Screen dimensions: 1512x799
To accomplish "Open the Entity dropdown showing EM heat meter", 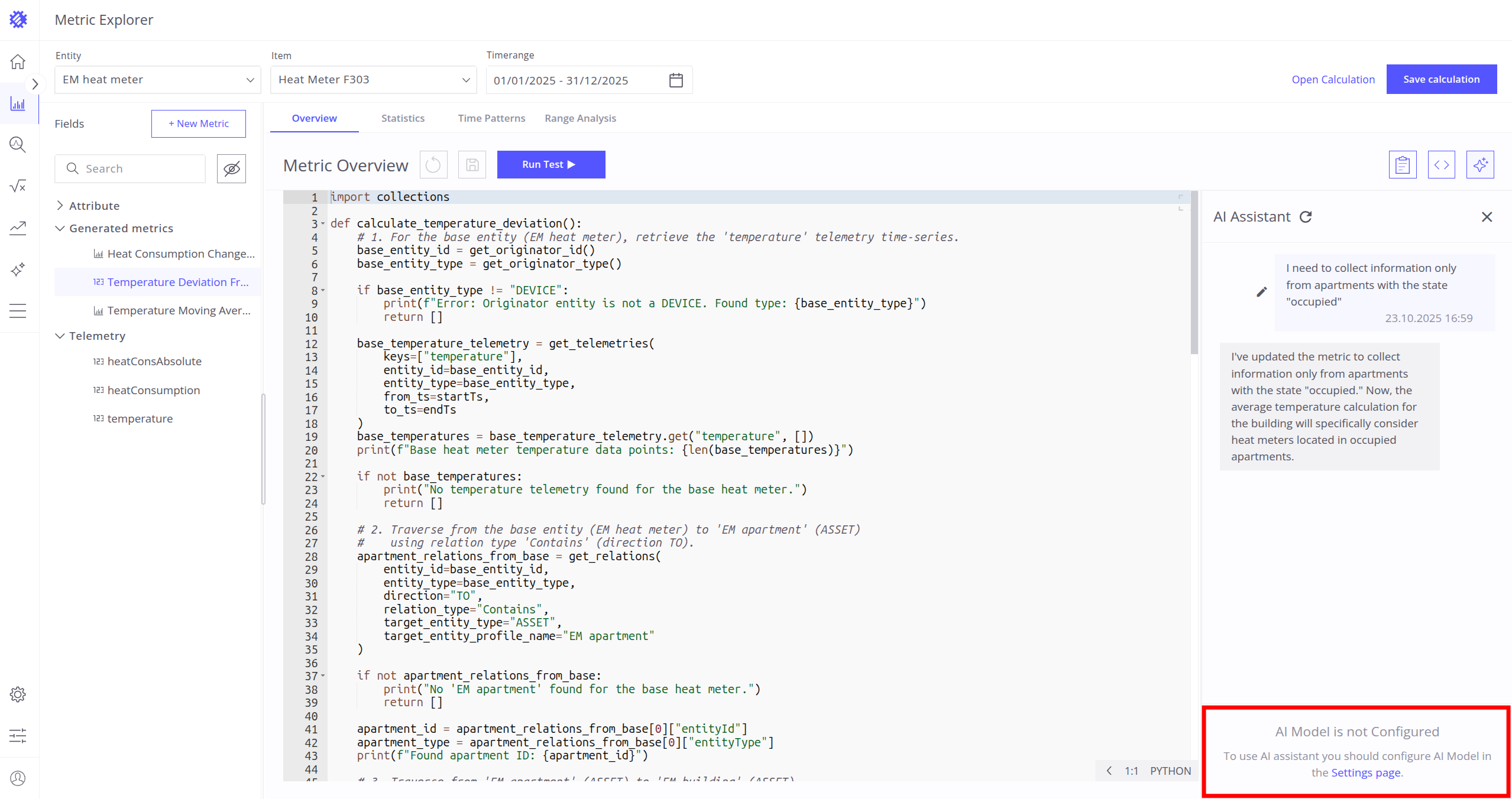I will point(157,80).
